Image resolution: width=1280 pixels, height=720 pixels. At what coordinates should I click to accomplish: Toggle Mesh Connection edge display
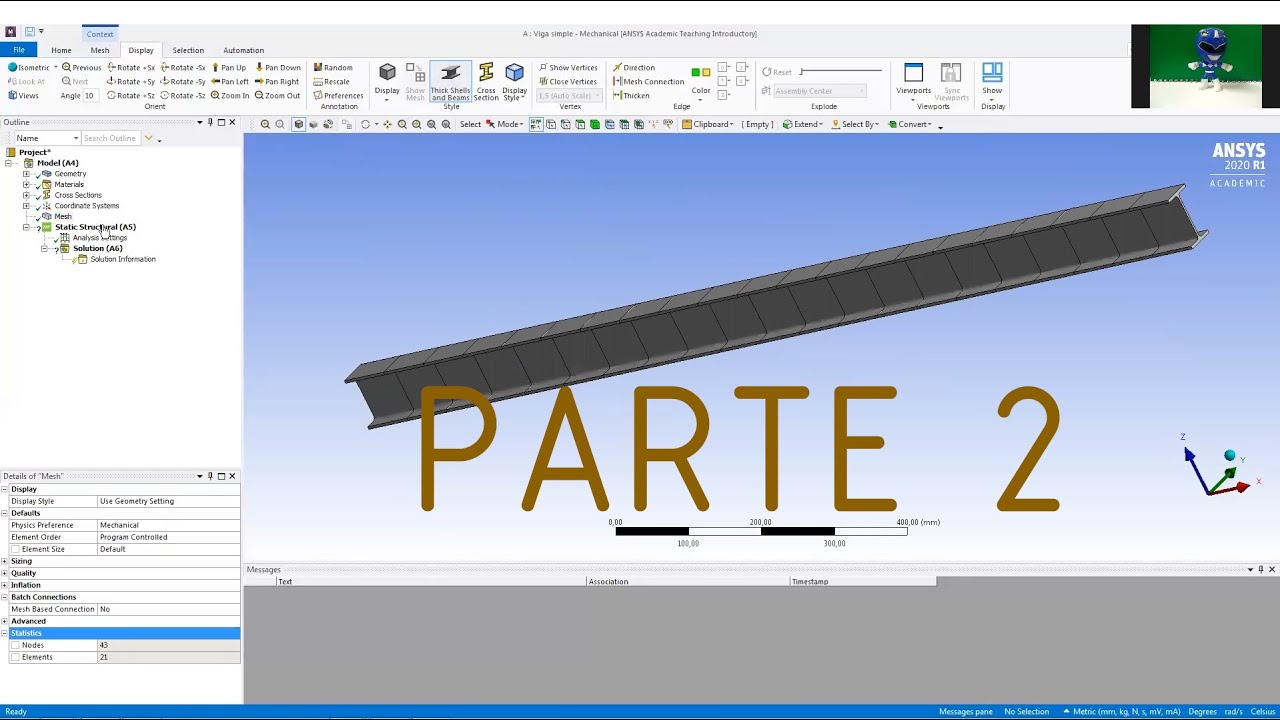(x=649, y=81)
